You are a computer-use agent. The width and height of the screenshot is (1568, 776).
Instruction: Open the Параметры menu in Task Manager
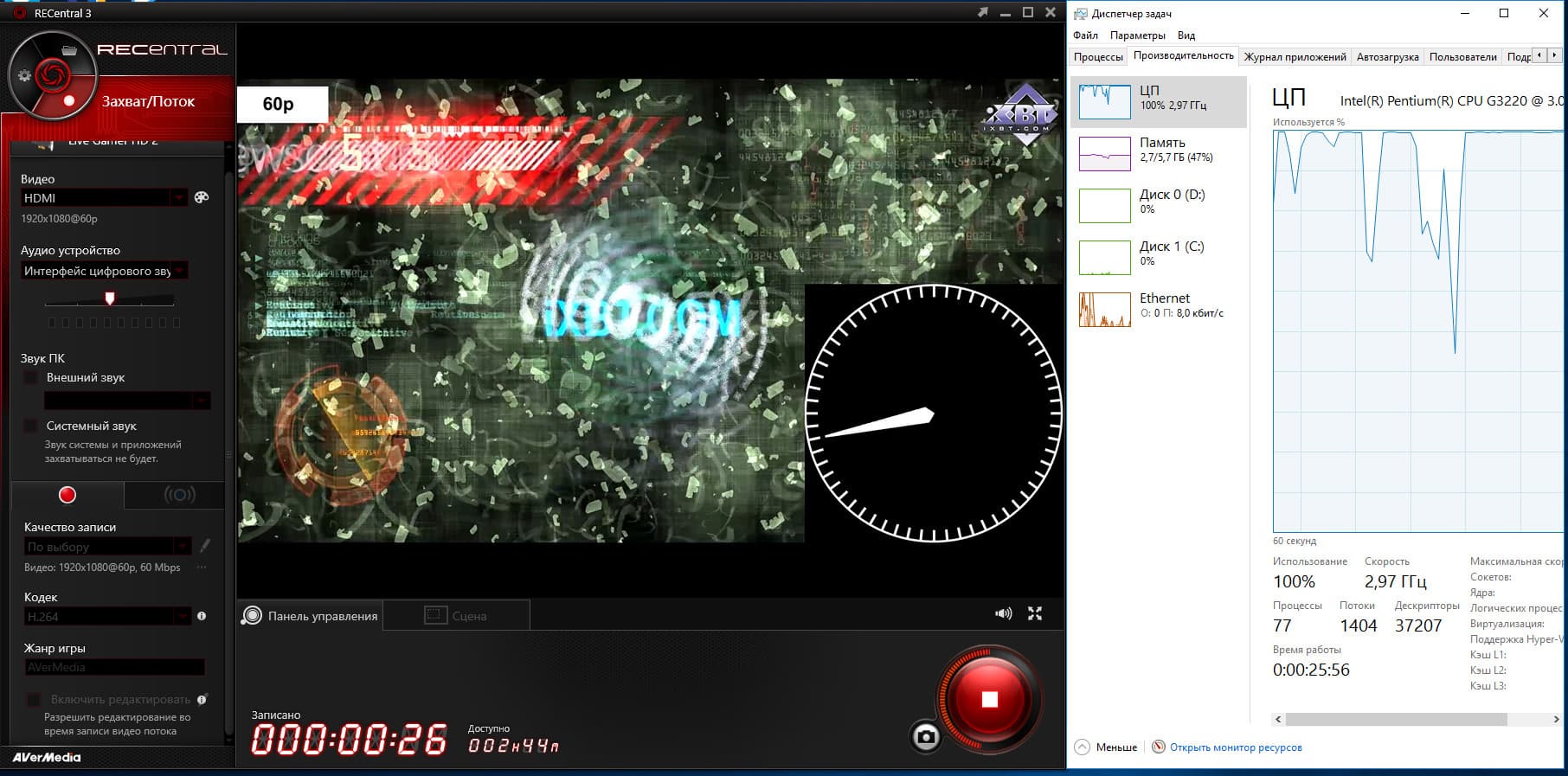point(1138,35)
